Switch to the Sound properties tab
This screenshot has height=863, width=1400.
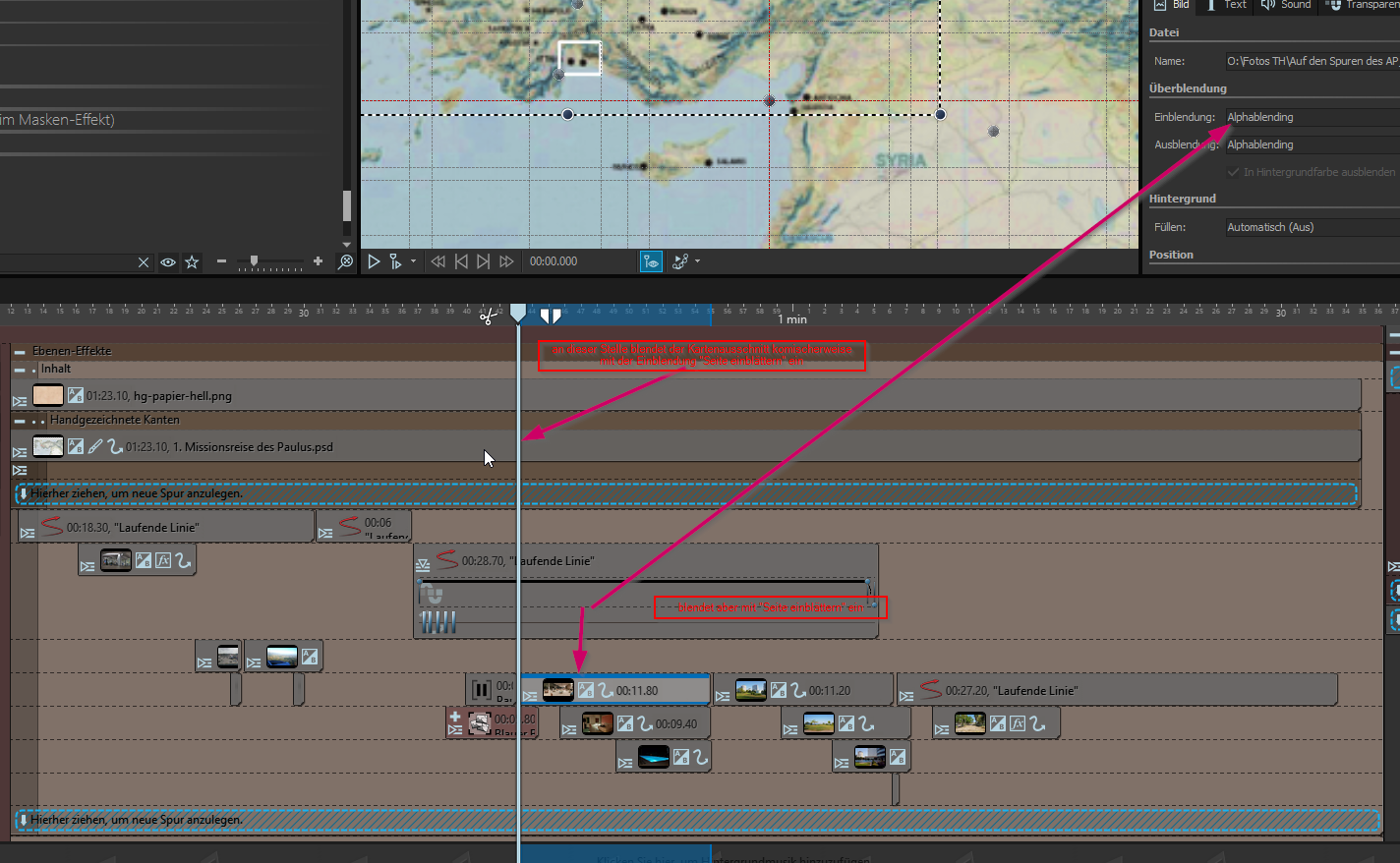tap(1286, 5)
